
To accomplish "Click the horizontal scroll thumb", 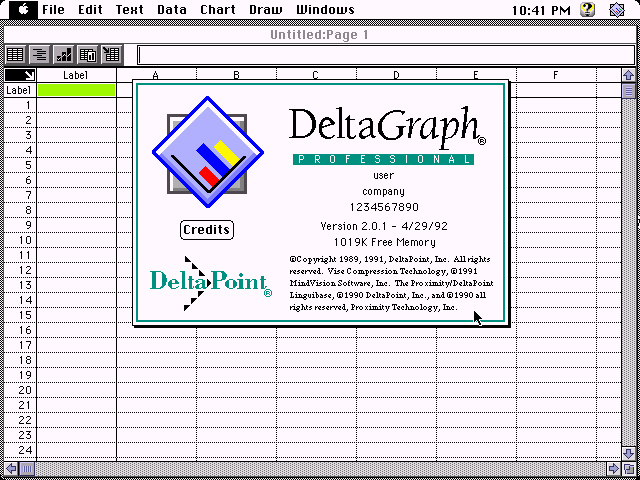I will (x=27, y=469).
